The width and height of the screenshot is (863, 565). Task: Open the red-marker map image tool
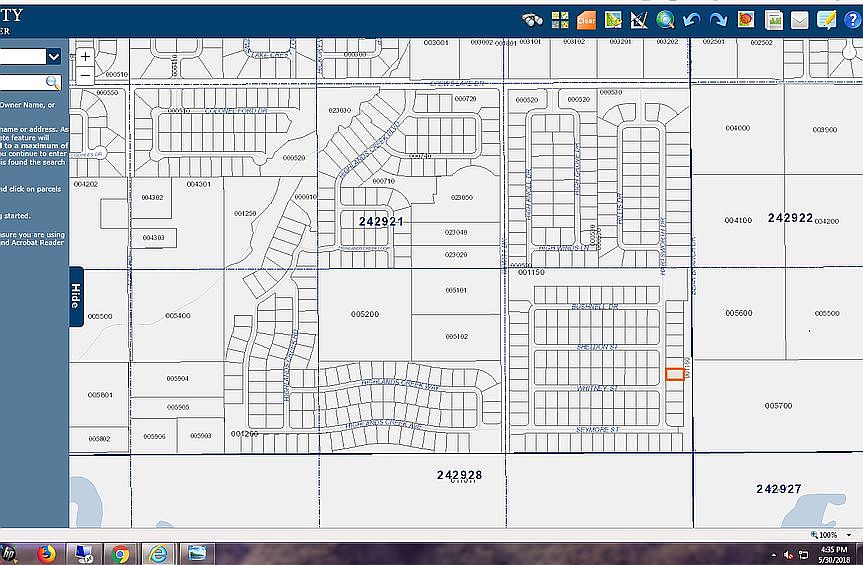click(746, 20)
